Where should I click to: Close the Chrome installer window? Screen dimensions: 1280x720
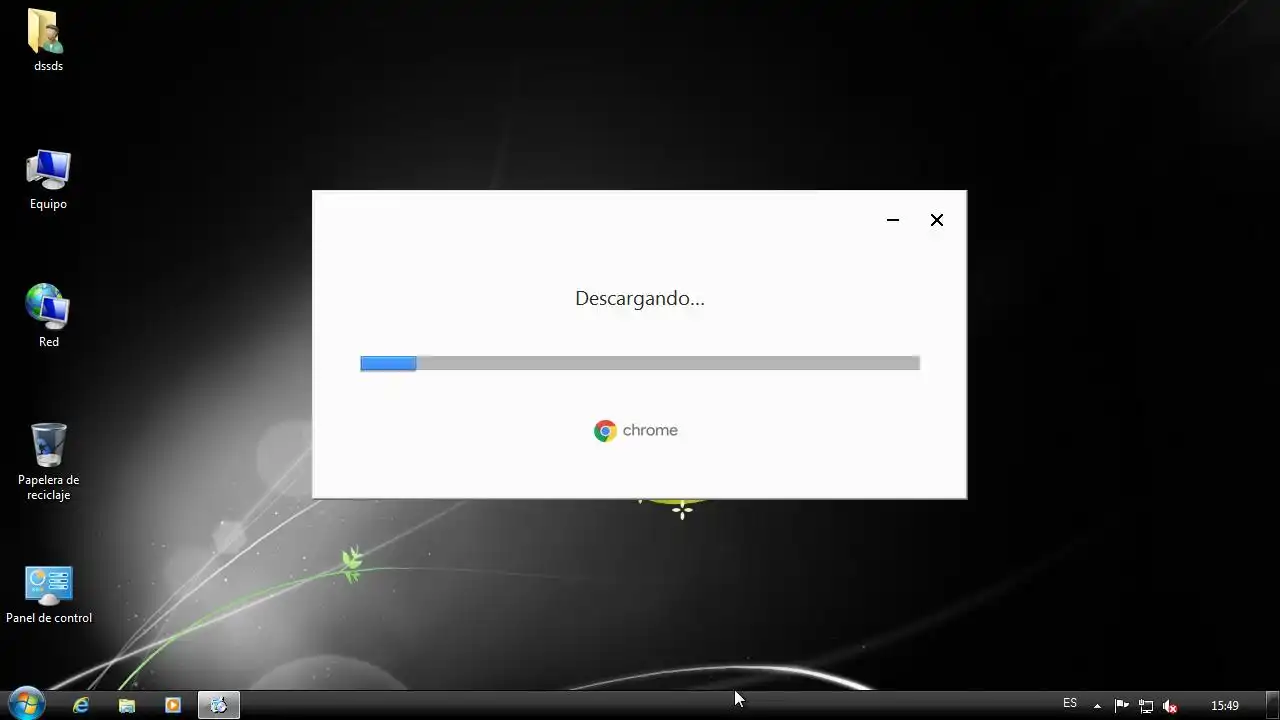pyautogui.click(x=937, y=220)
